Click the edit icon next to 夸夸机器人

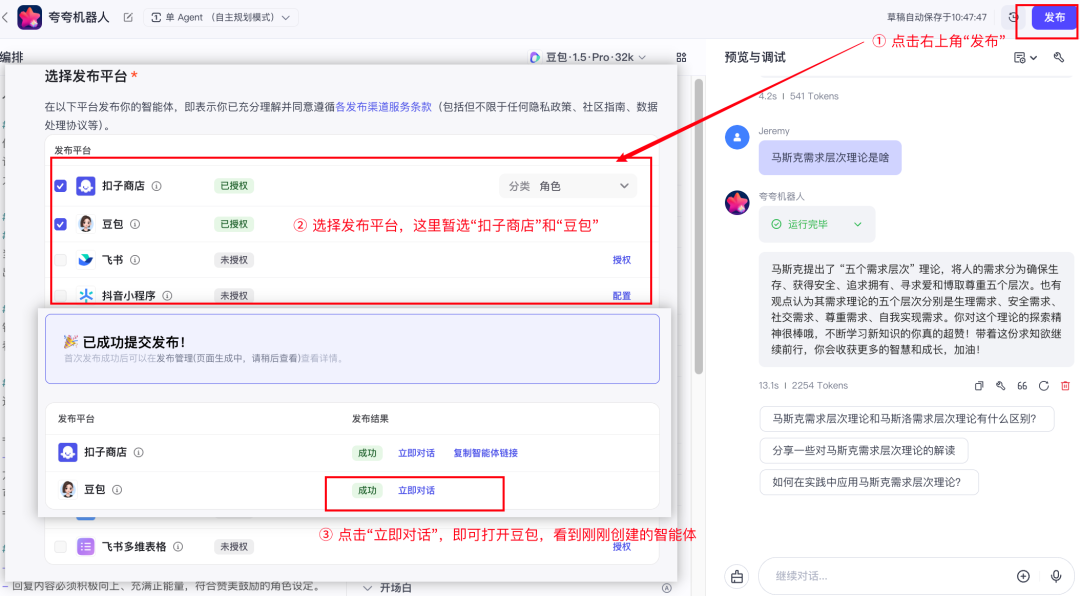coord(128,17)
